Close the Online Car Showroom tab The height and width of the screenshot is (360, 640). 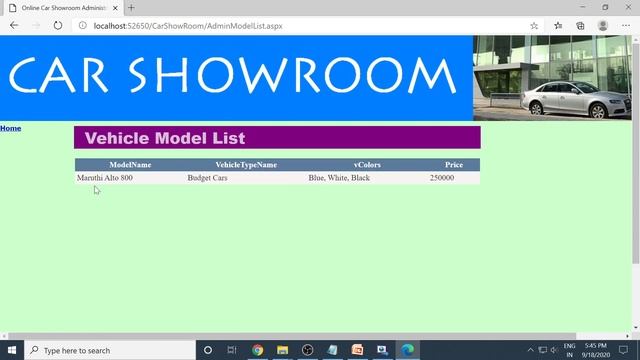[x=115, y=8]
